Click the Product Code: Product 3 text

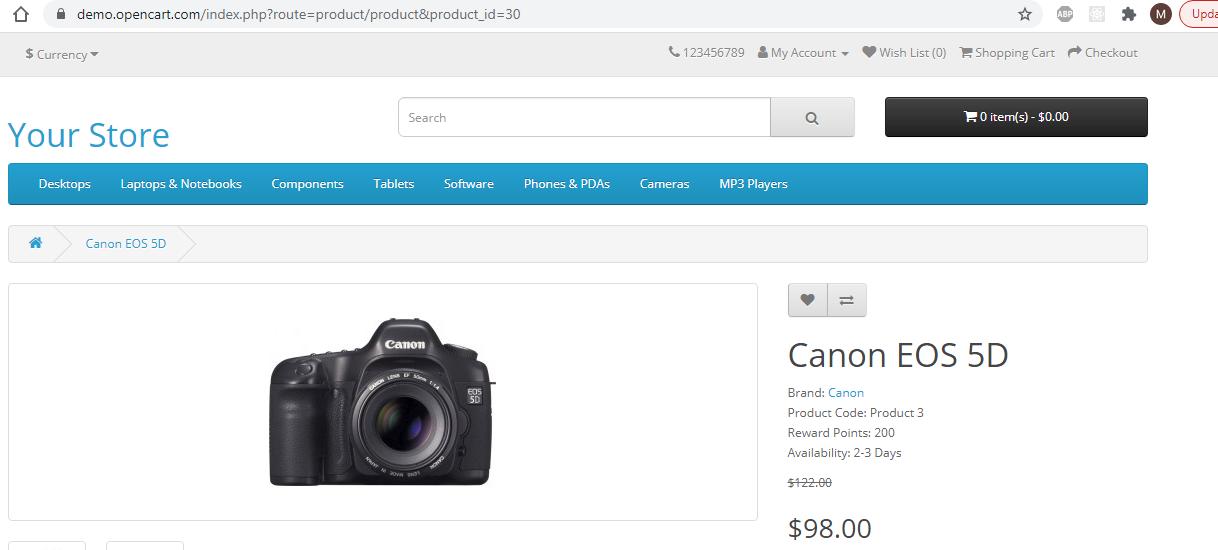click(x=856, y=413)
